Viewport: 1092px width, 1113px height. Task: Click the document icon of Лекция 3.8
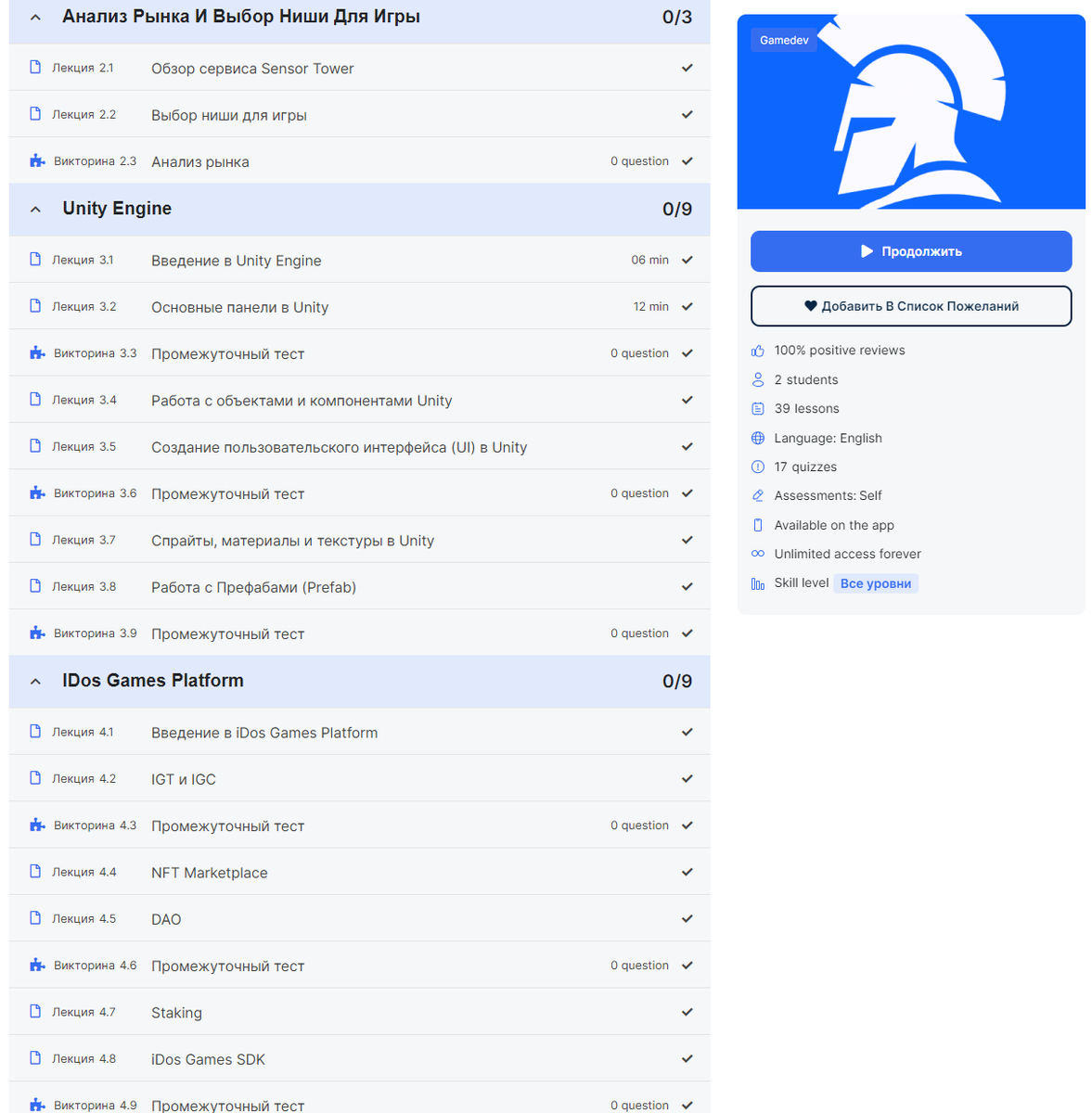[35, 586]
